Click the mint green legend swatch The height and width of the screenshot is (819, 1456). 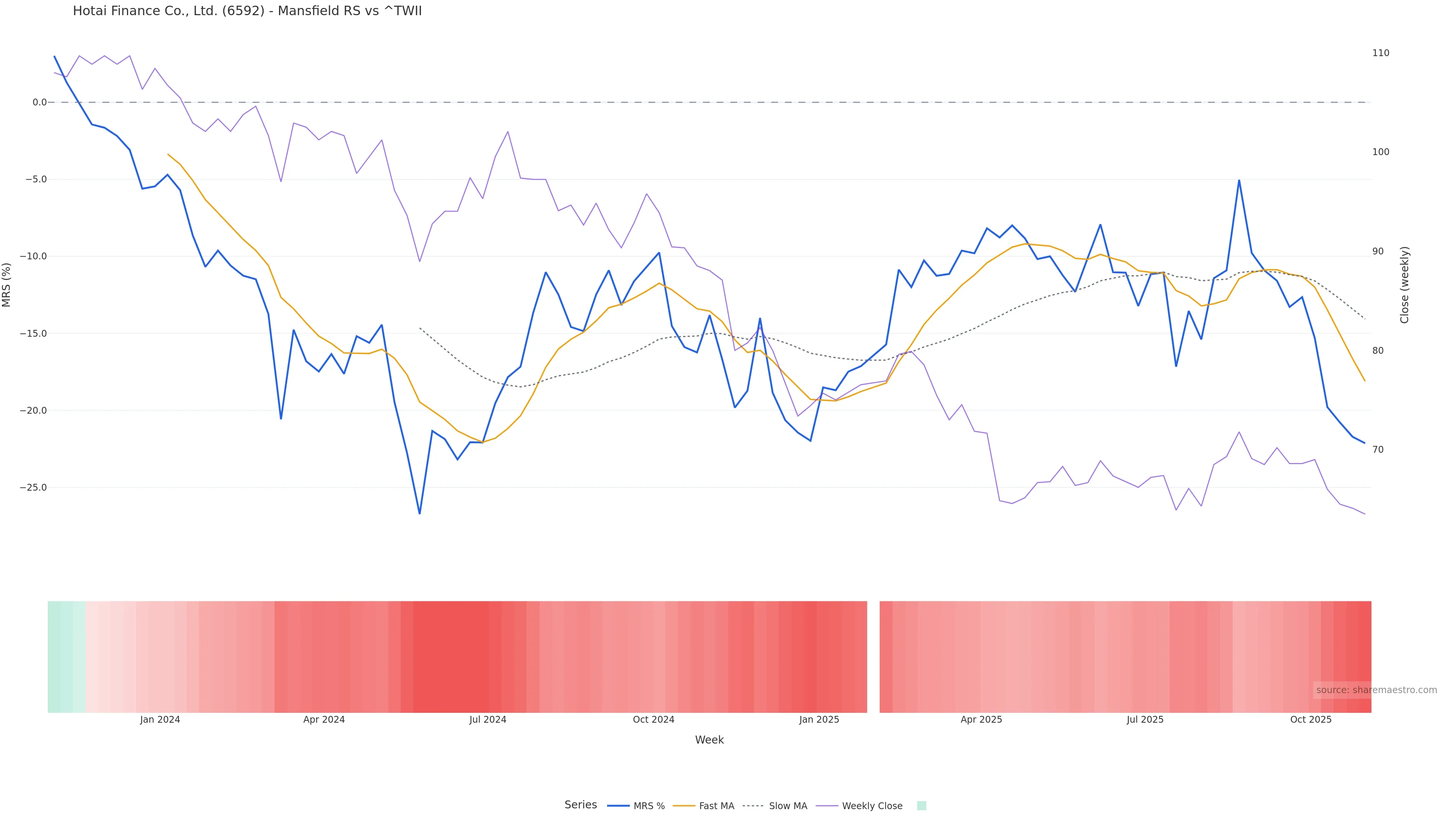tap(921, 806)
